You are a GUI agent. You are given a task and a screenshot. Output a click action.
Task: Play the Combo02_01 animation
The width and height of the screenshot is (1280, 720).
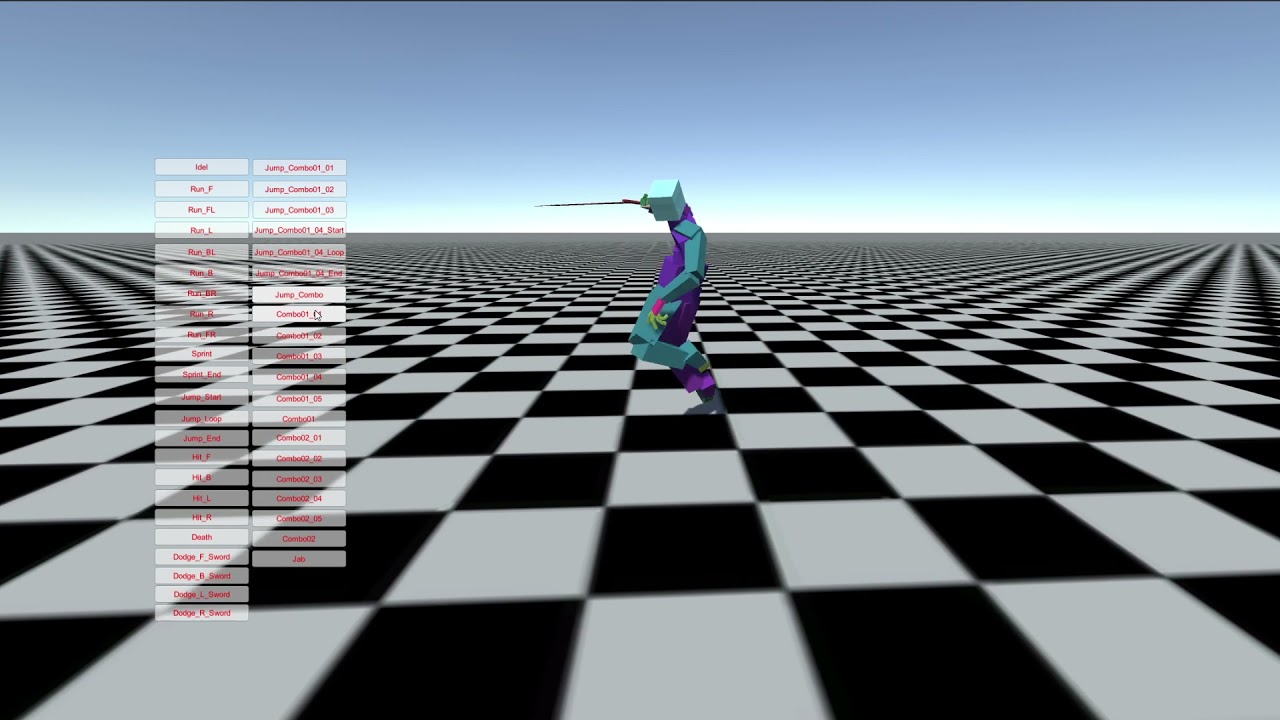[x=299, y=438]
